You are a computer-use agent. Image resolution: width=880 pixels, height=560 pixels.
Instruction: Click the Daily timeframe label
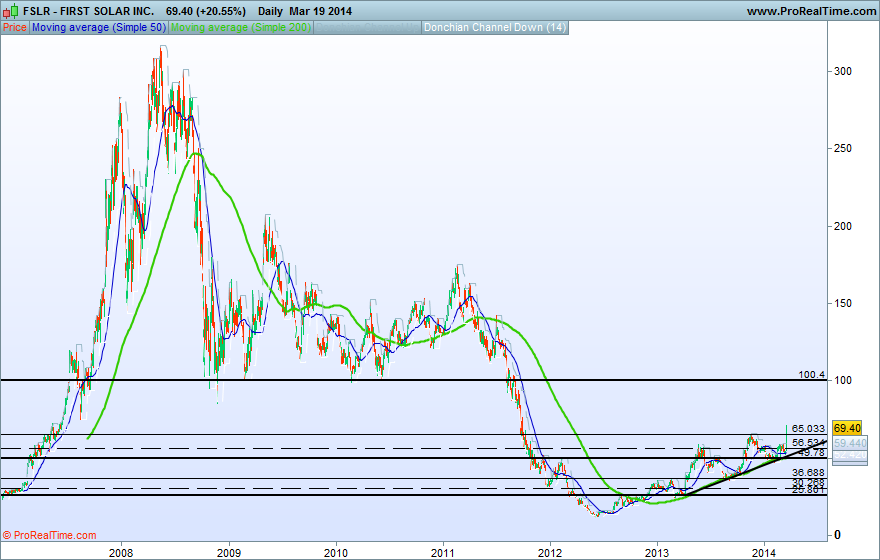point(271,11)
